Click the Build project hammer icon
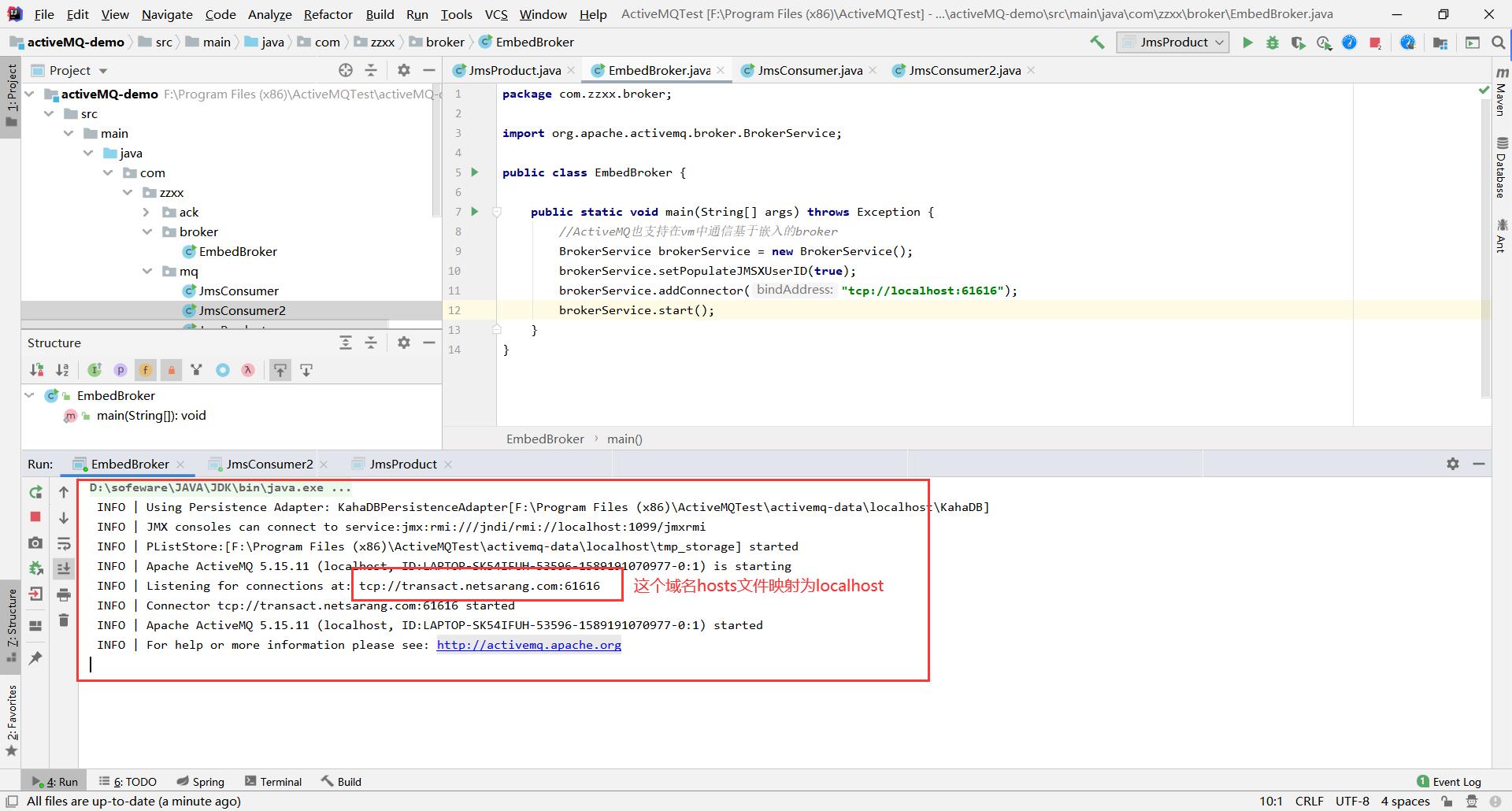 pos(1097,43)
